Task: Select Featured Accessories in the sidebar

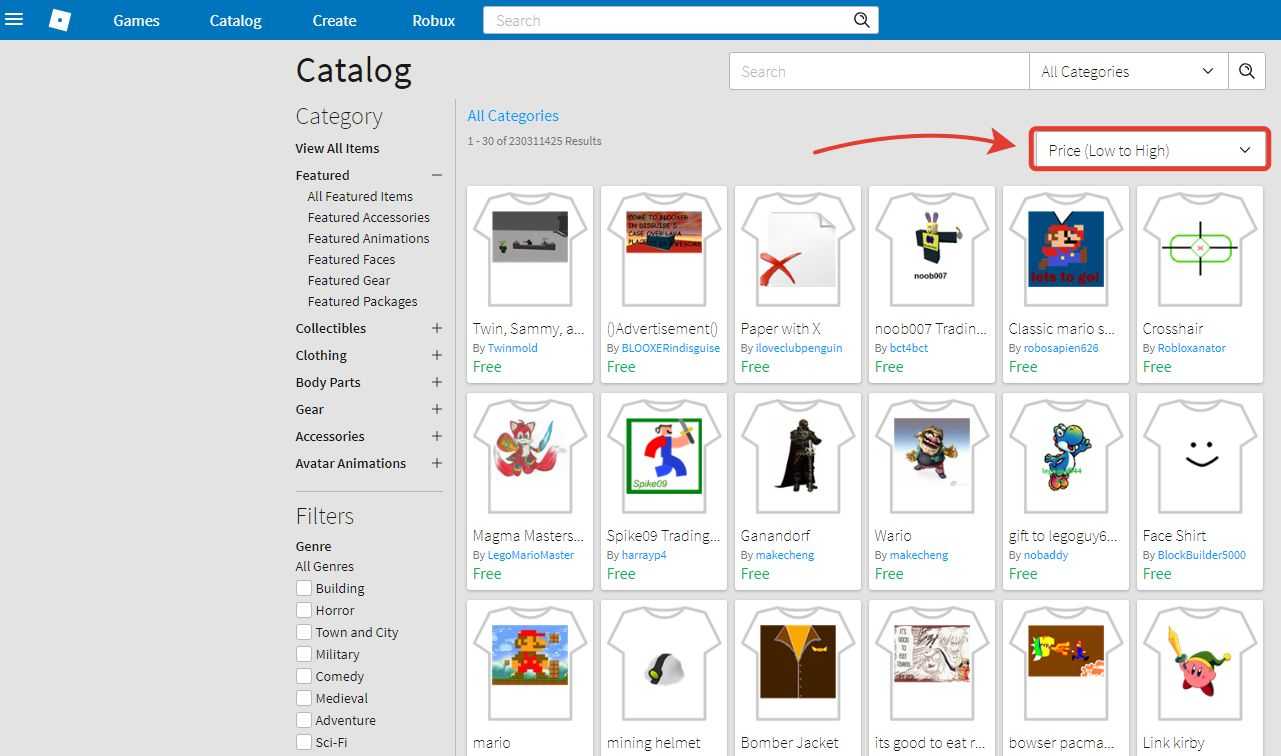Action: 368,217
